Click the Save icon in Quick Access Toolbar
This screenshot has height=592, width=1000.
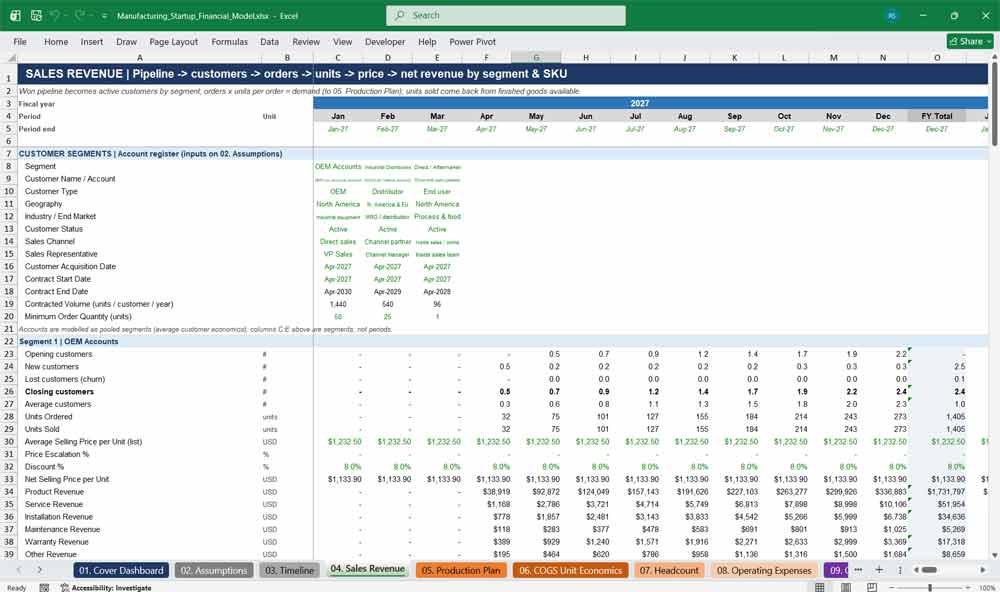point(36,15)
